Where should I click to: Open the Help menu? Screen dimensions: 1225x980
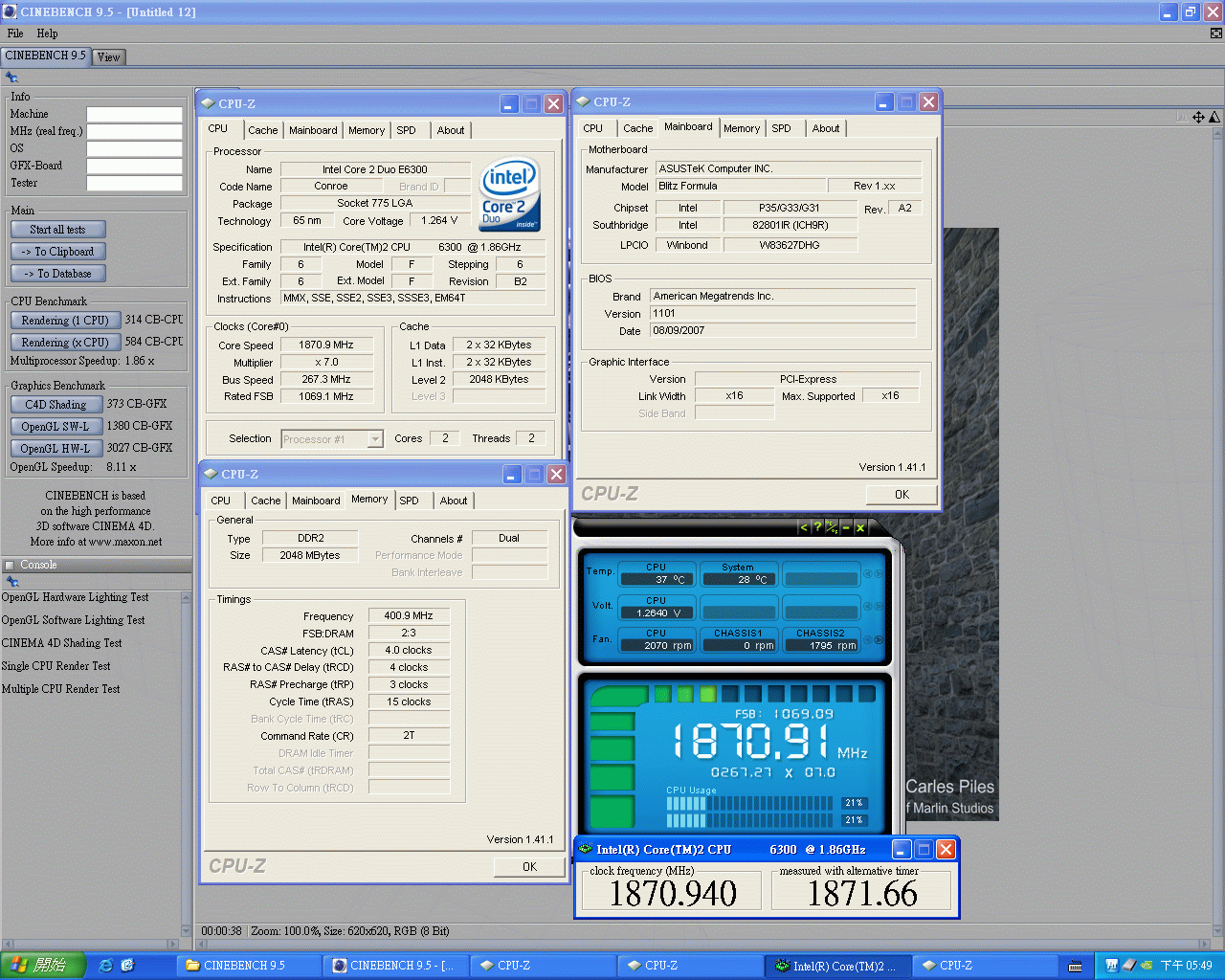[x=47, y=33]
